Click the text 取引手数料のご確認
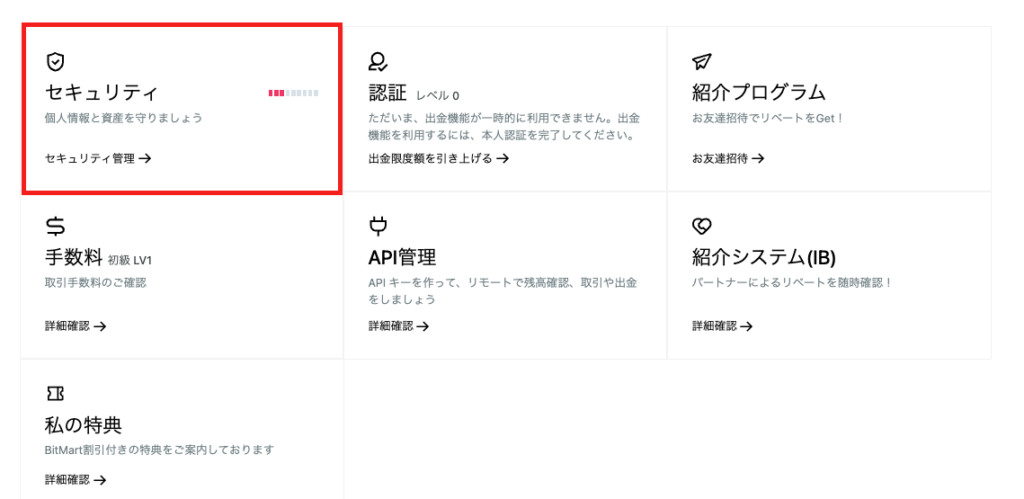1024x499 pixels. coord(95,283)
